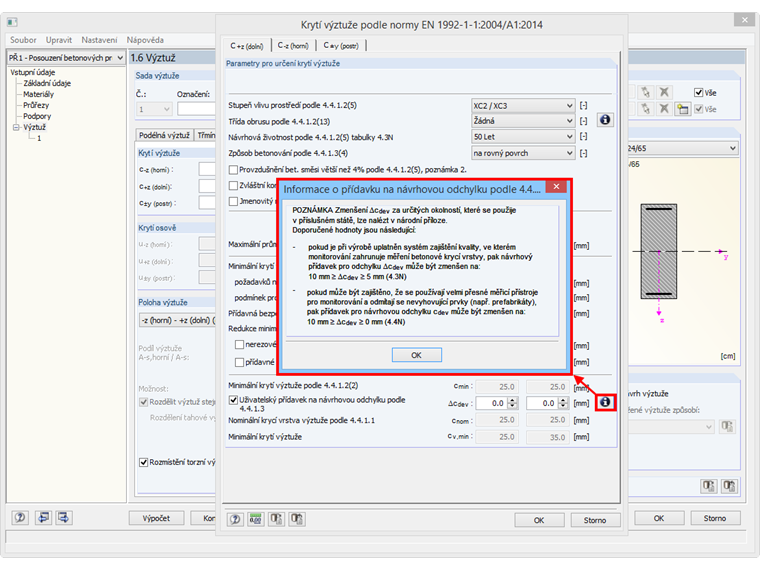Open the Soubor menu
This screenshot has width=760, height=570.
click(23, 40)
